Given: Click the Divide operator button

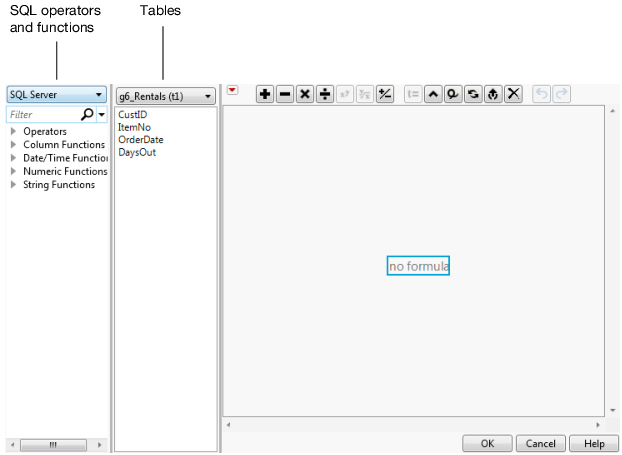Looking at the screenshot, I should (x=325, y=94).
